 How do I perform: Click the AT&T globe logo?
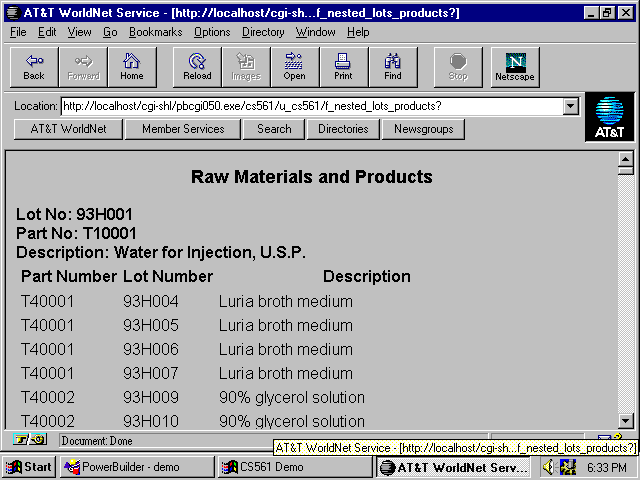609,117
